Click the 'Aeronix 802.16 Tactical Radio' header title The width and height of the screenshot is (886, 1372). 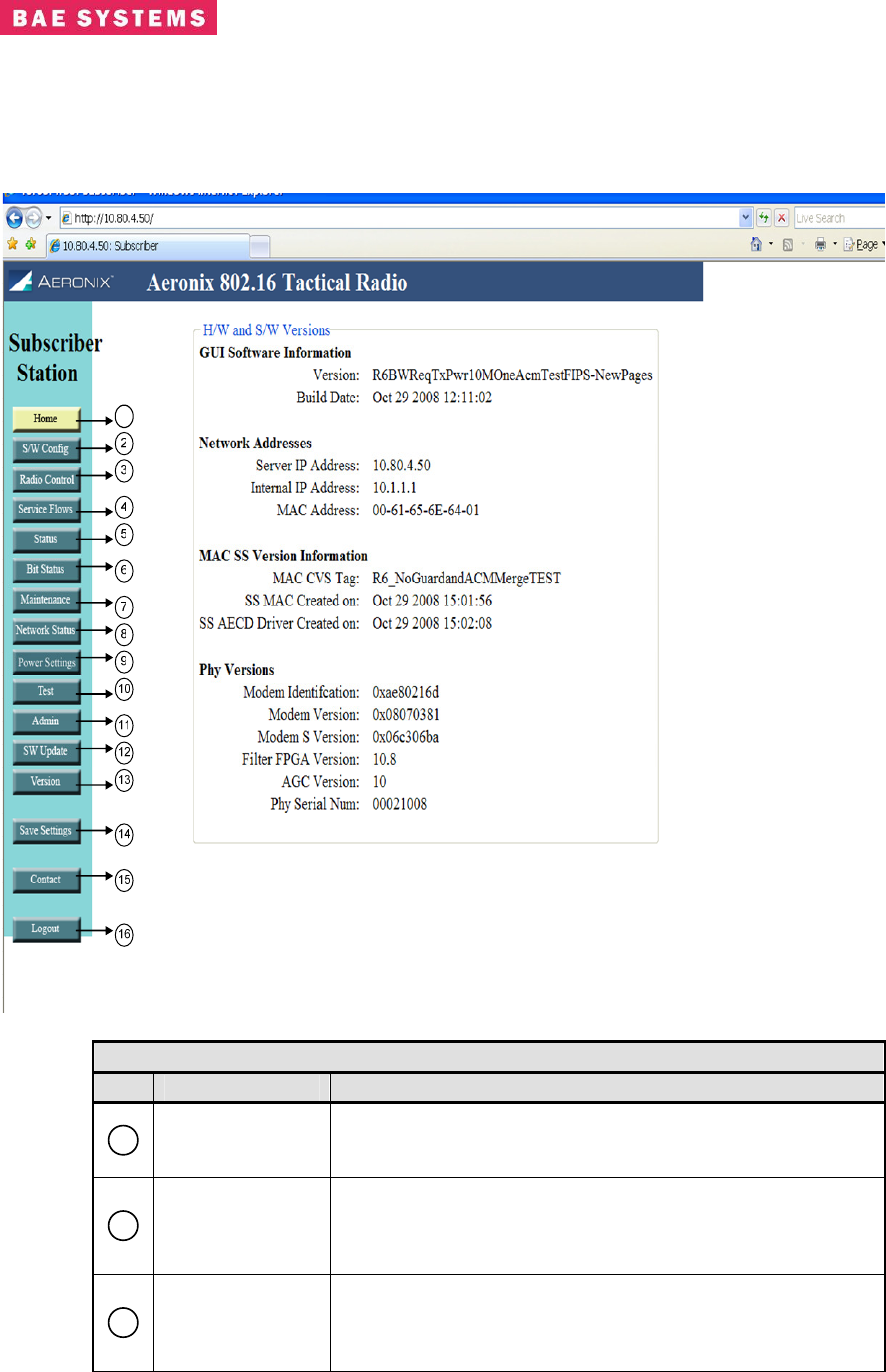point(277,283)
